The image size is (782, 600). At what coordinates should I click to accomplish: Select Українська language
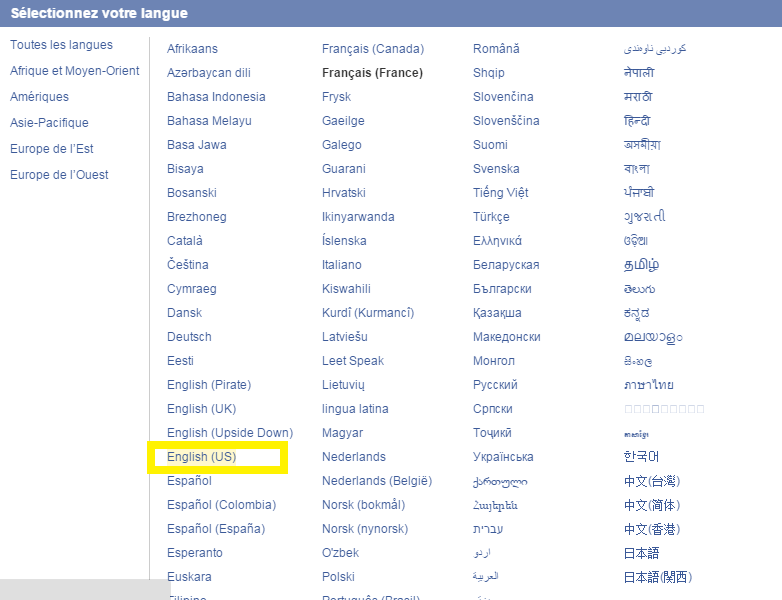(x=503, y=457)
